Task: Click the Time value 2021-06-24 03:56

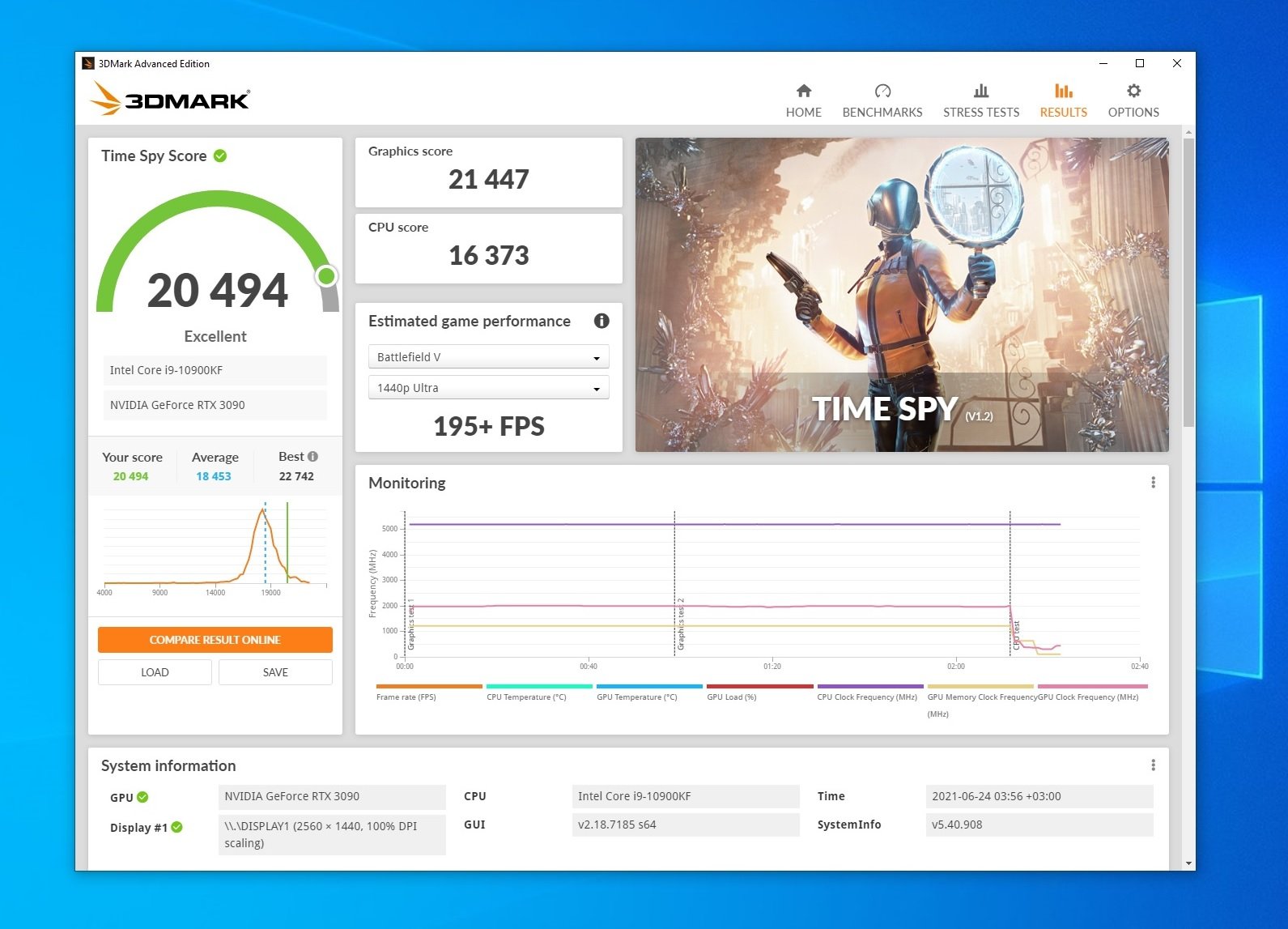Action: [x=1039, y=796]
